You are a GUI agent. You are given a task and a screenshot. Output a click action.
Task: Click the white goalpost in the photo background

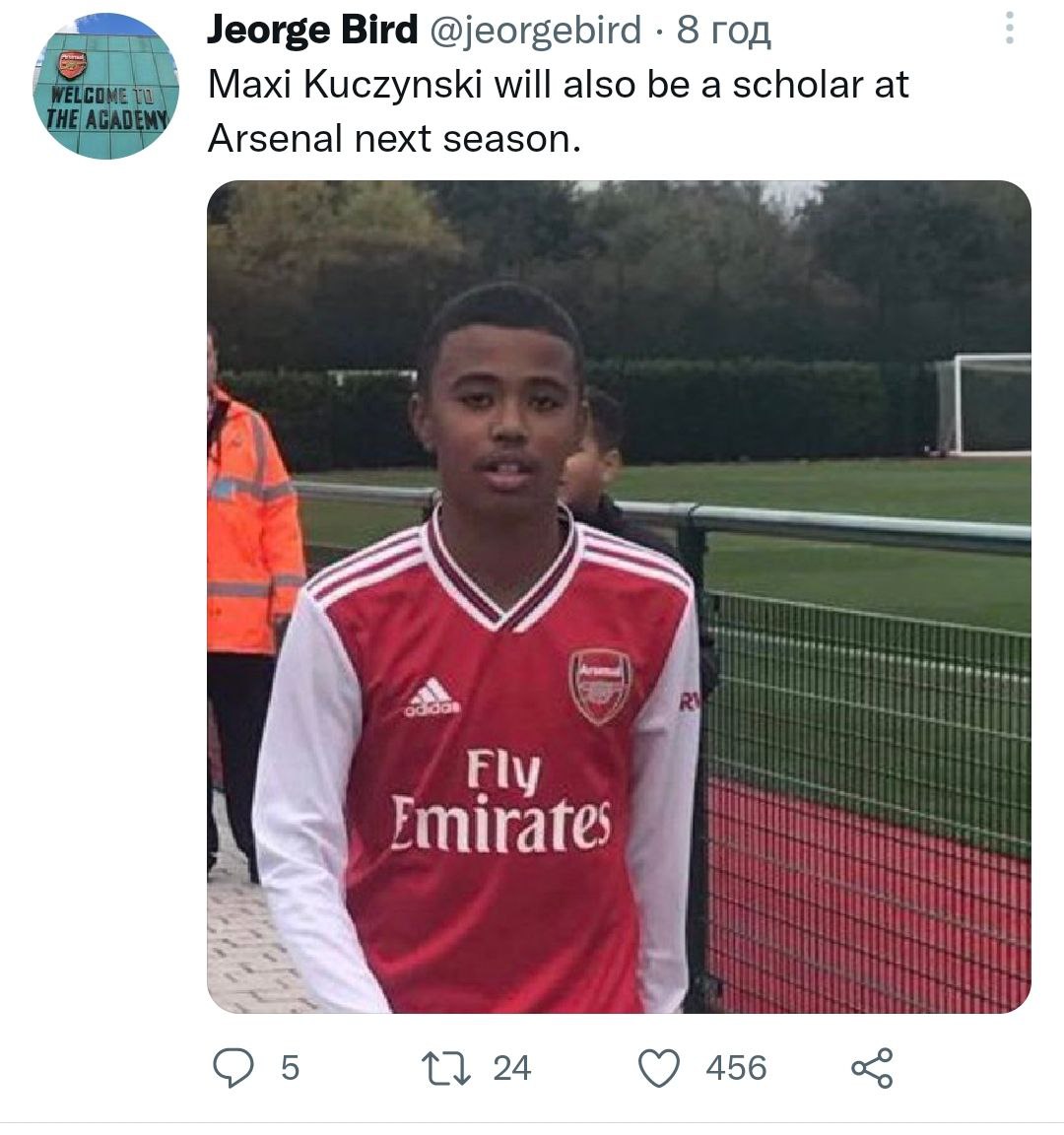[982, 404]
